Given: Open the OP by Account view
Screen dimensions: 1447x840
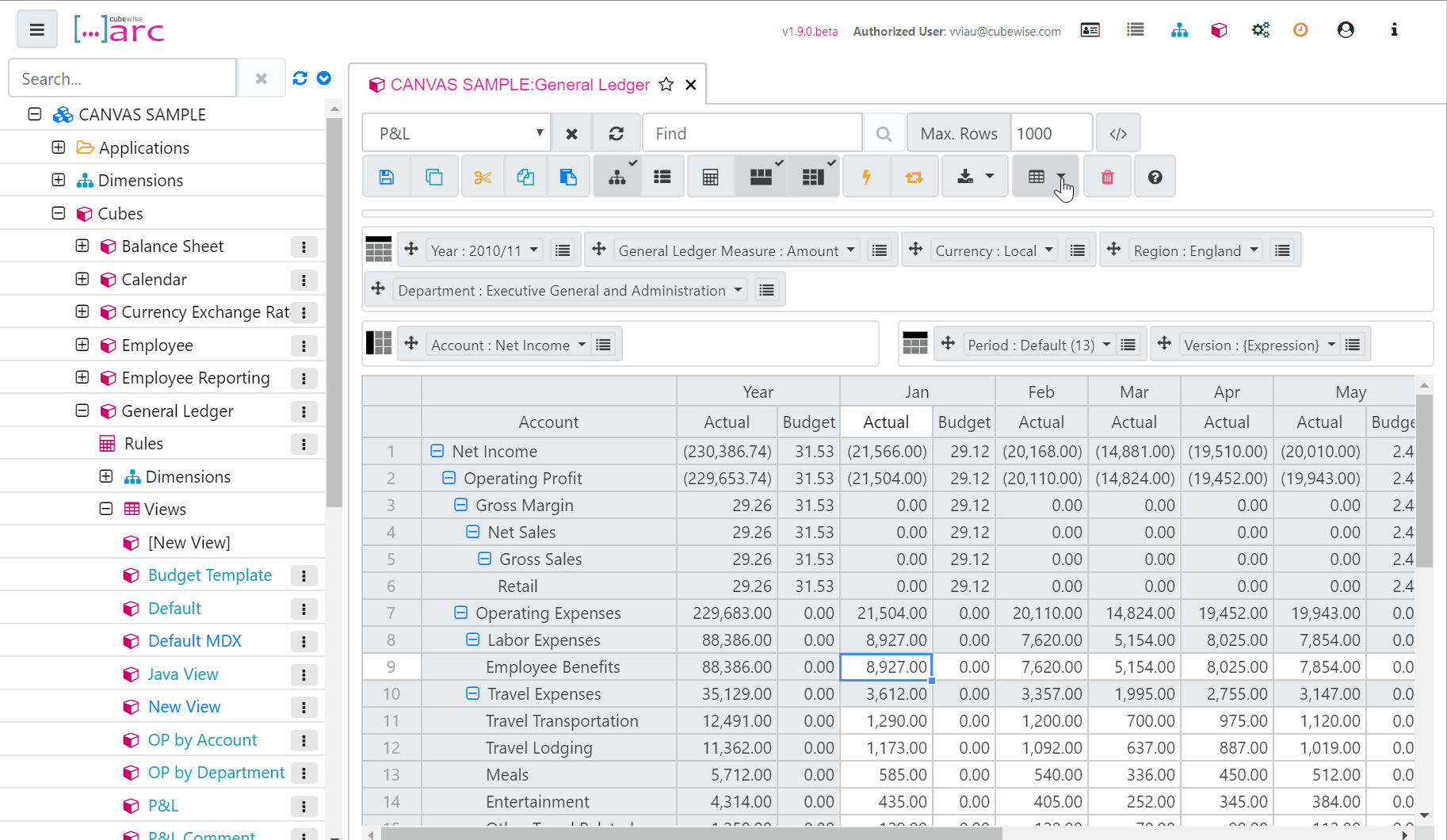Looking at the screenshot, I should pos(202,740).
